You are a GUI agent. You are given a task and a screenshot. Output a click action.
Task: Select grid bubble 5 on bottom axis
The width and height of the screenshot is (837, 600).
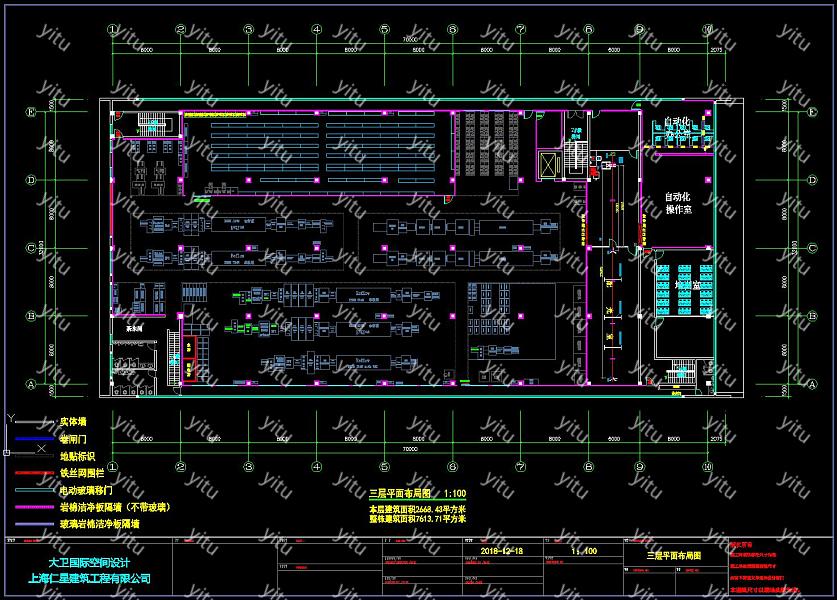(384, 466)
